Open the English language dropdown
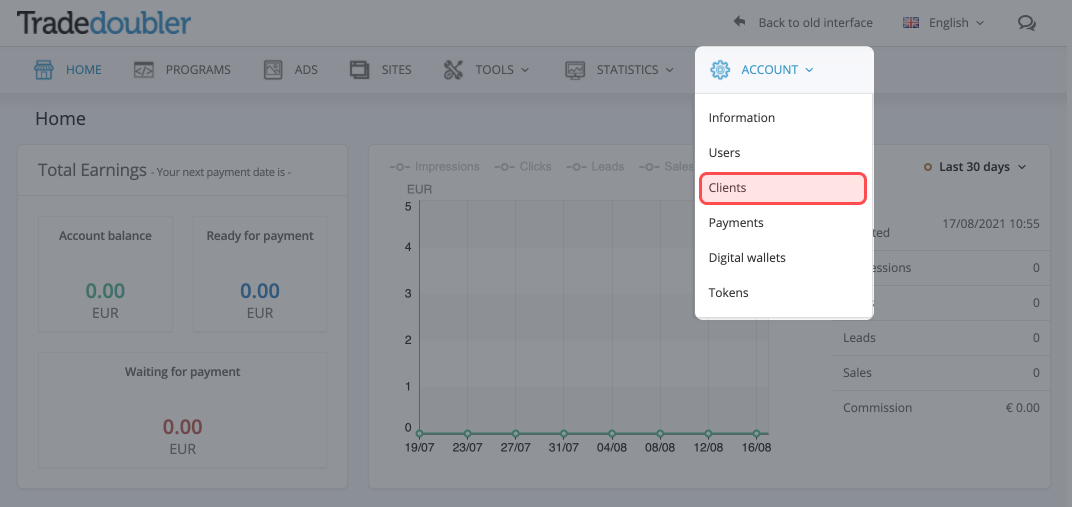 943,23
